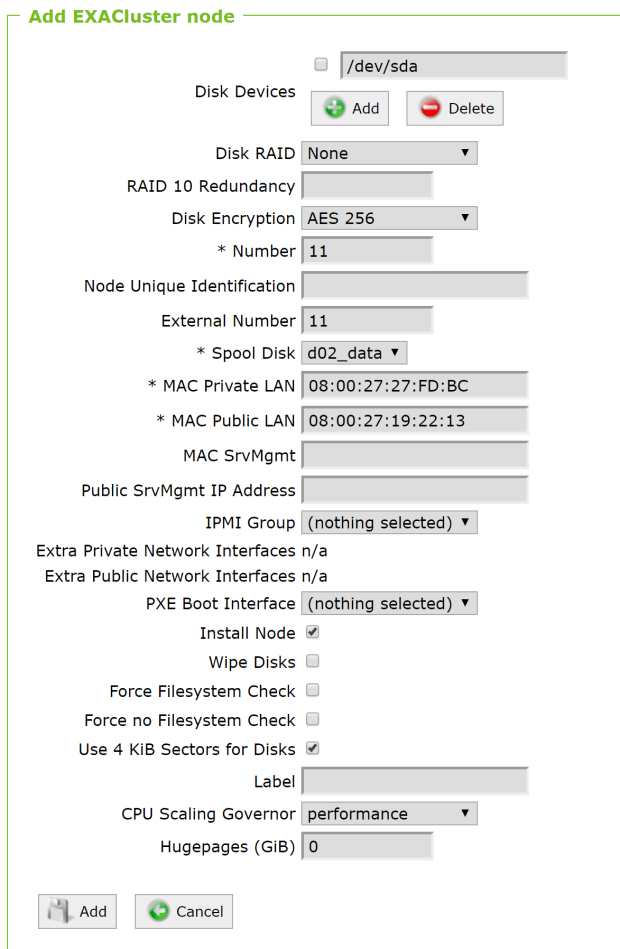Click the Cancel button with green arrow

pos(184,911)
